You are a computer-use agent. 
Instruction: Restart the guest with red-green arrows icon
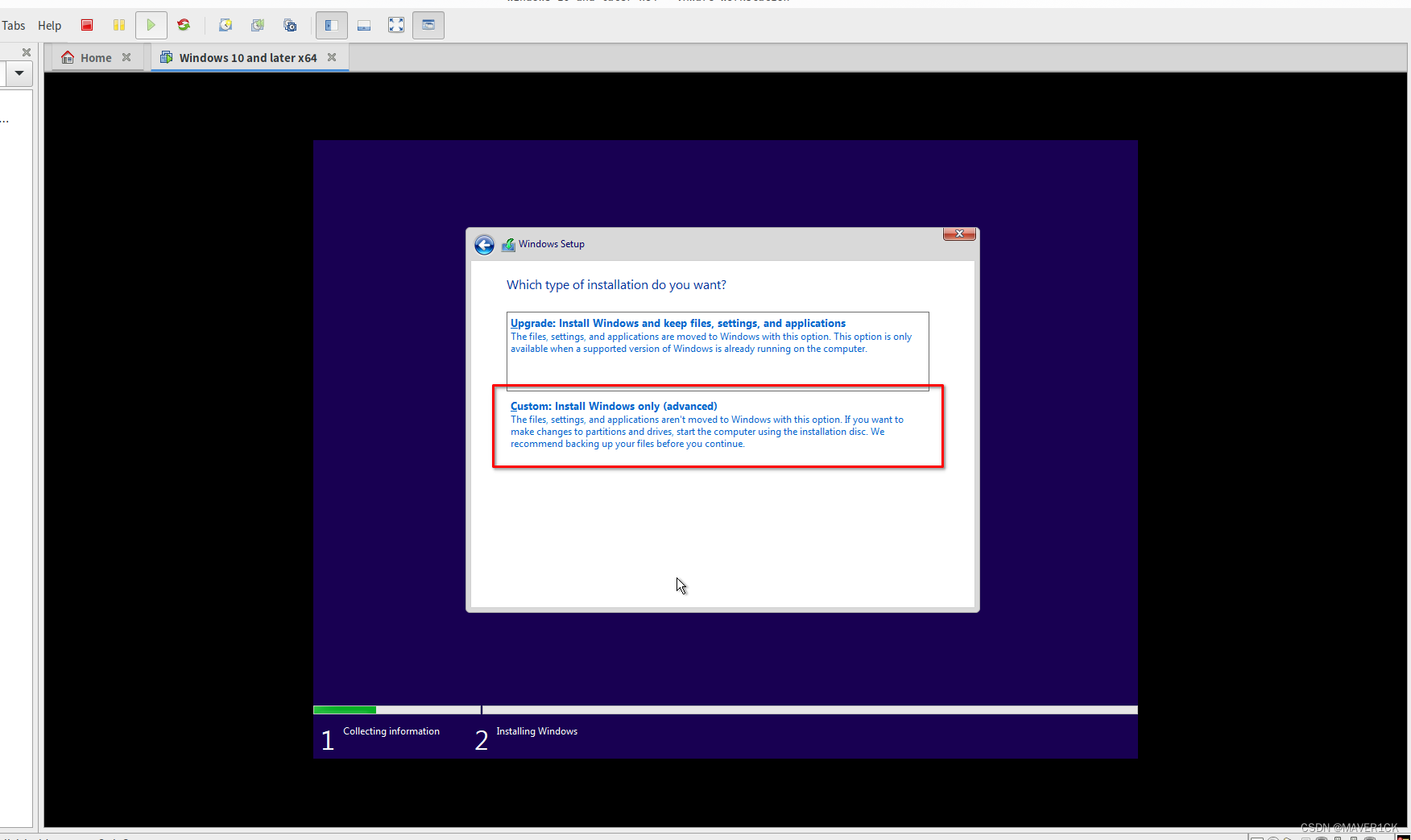click(x=184, y=25)
